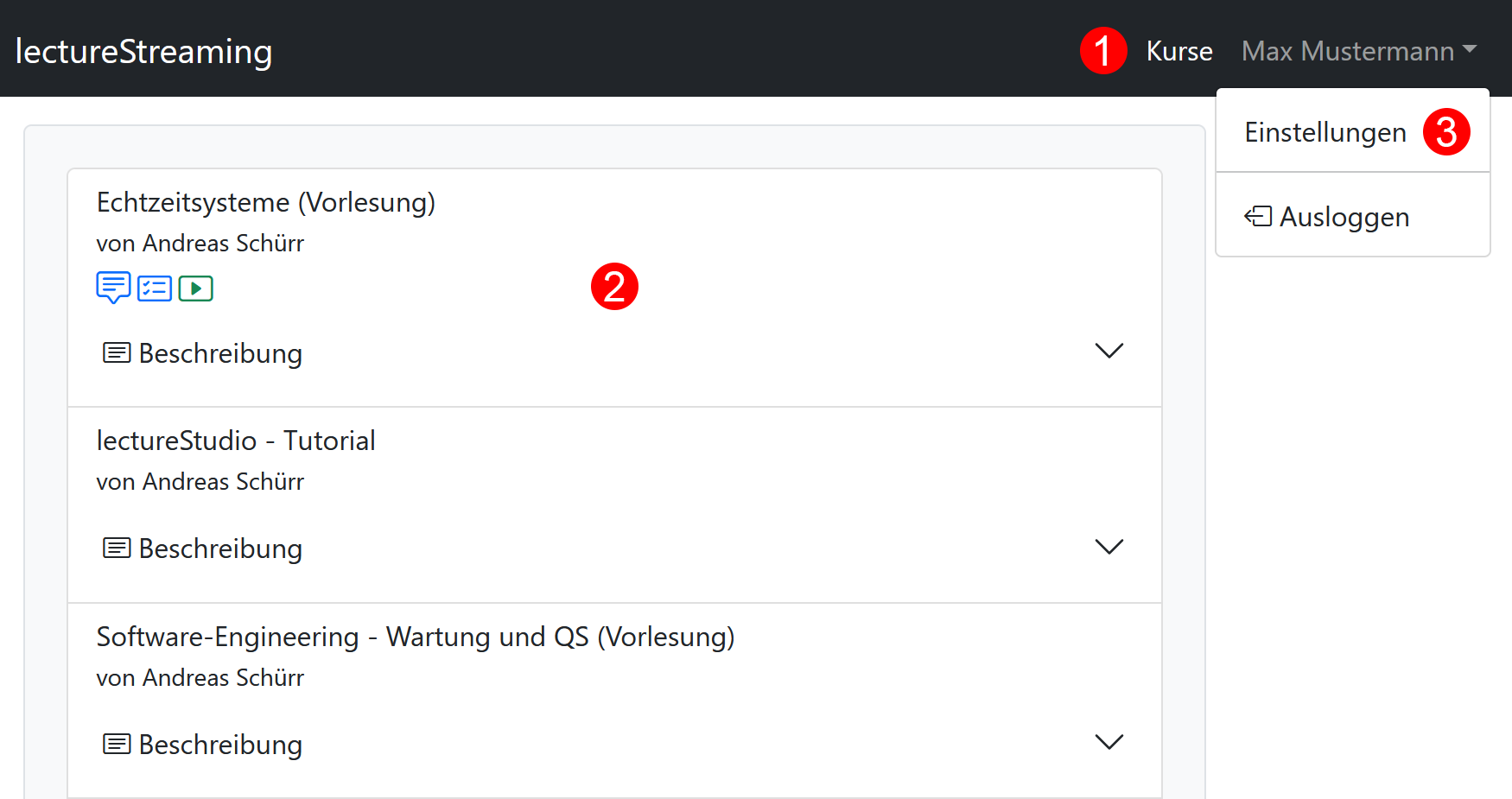This screenshot has height=799, width=1512.
Task: Open the Max Mustermann user dropdown
Action: [x=1358, y=51]
